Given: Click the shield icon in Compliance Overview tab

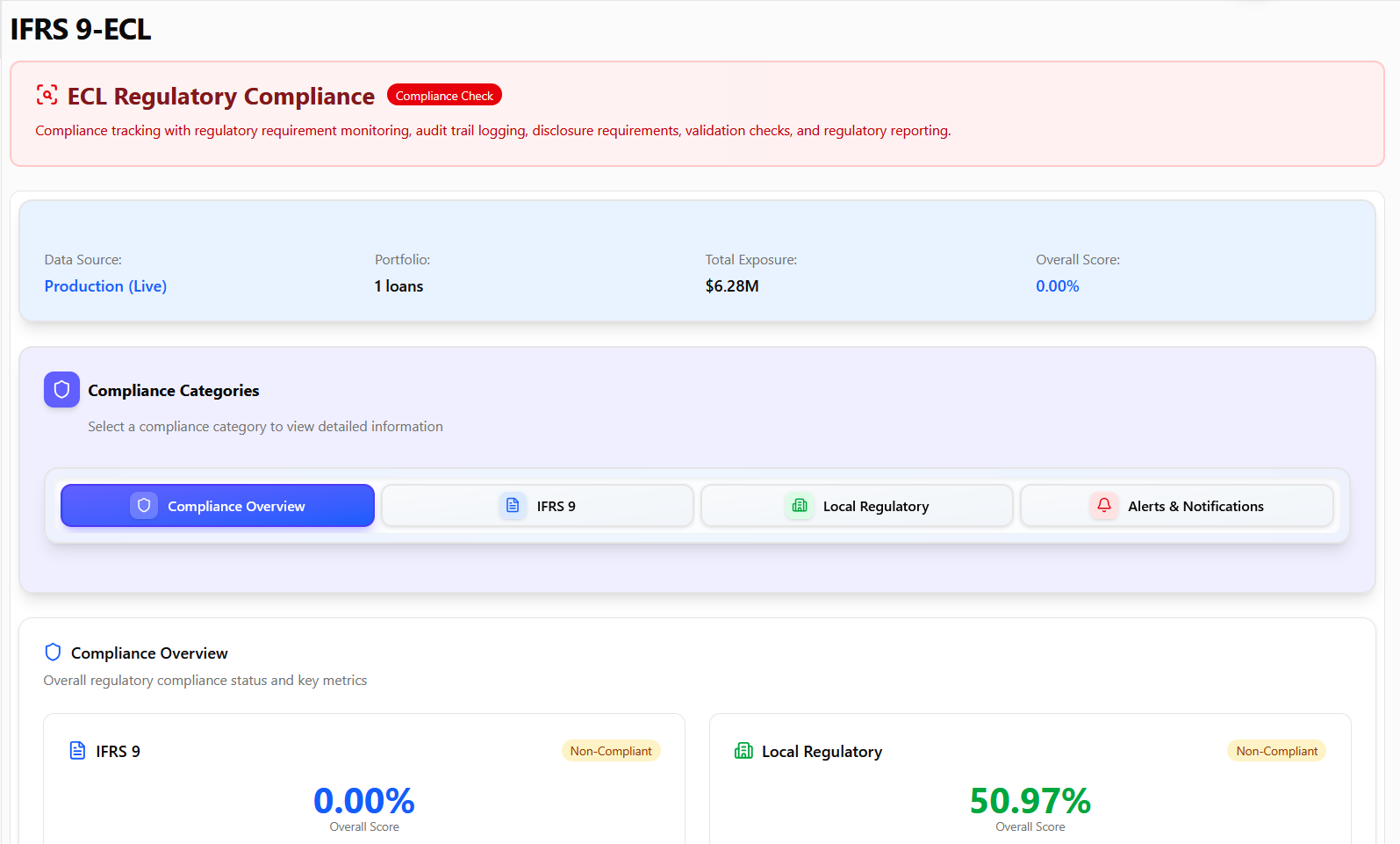Looking at the screenshot, I should (144, 506).
